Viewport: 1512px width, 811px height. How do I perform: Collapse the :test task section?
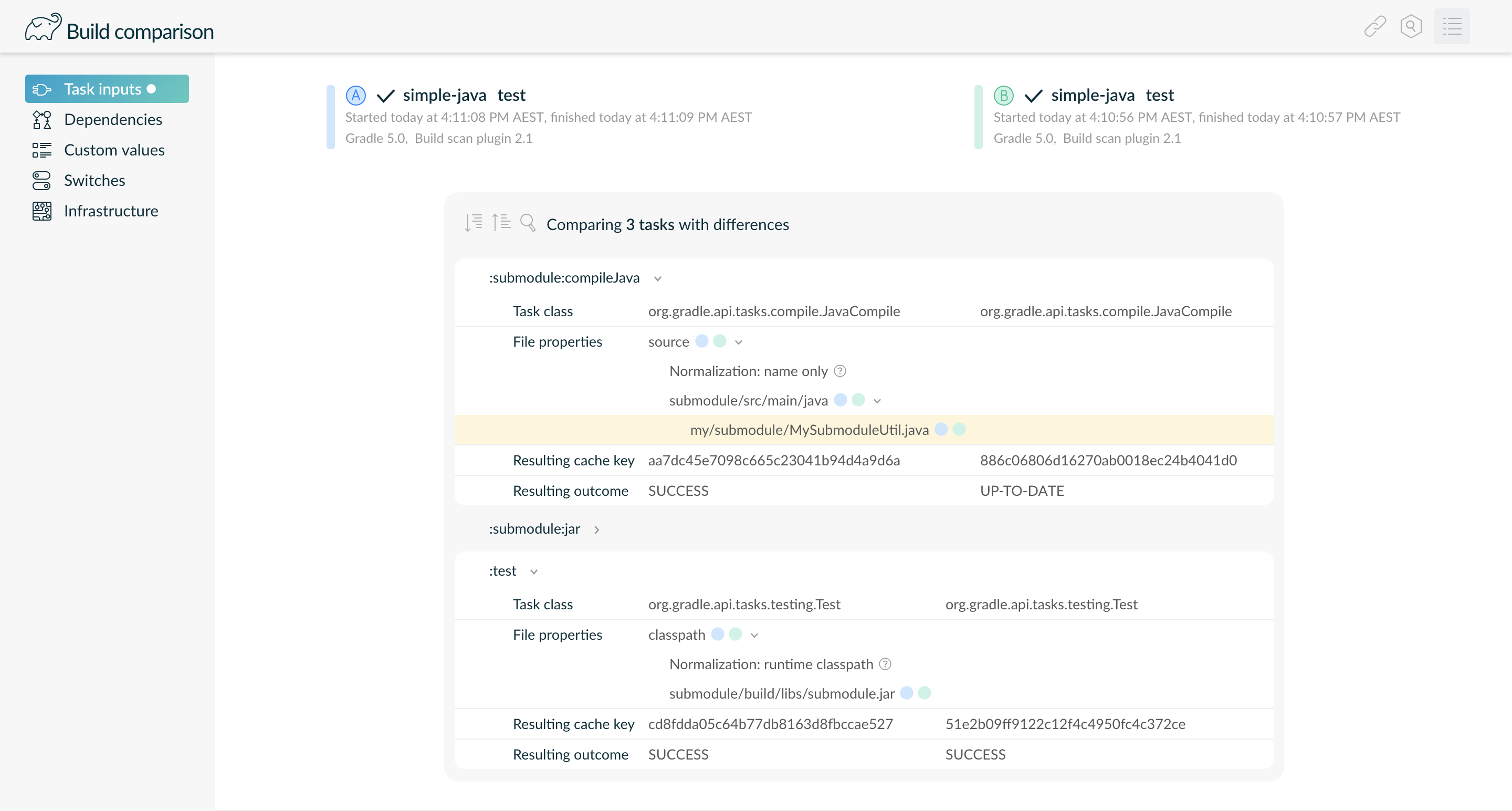(x=533, y=572)
